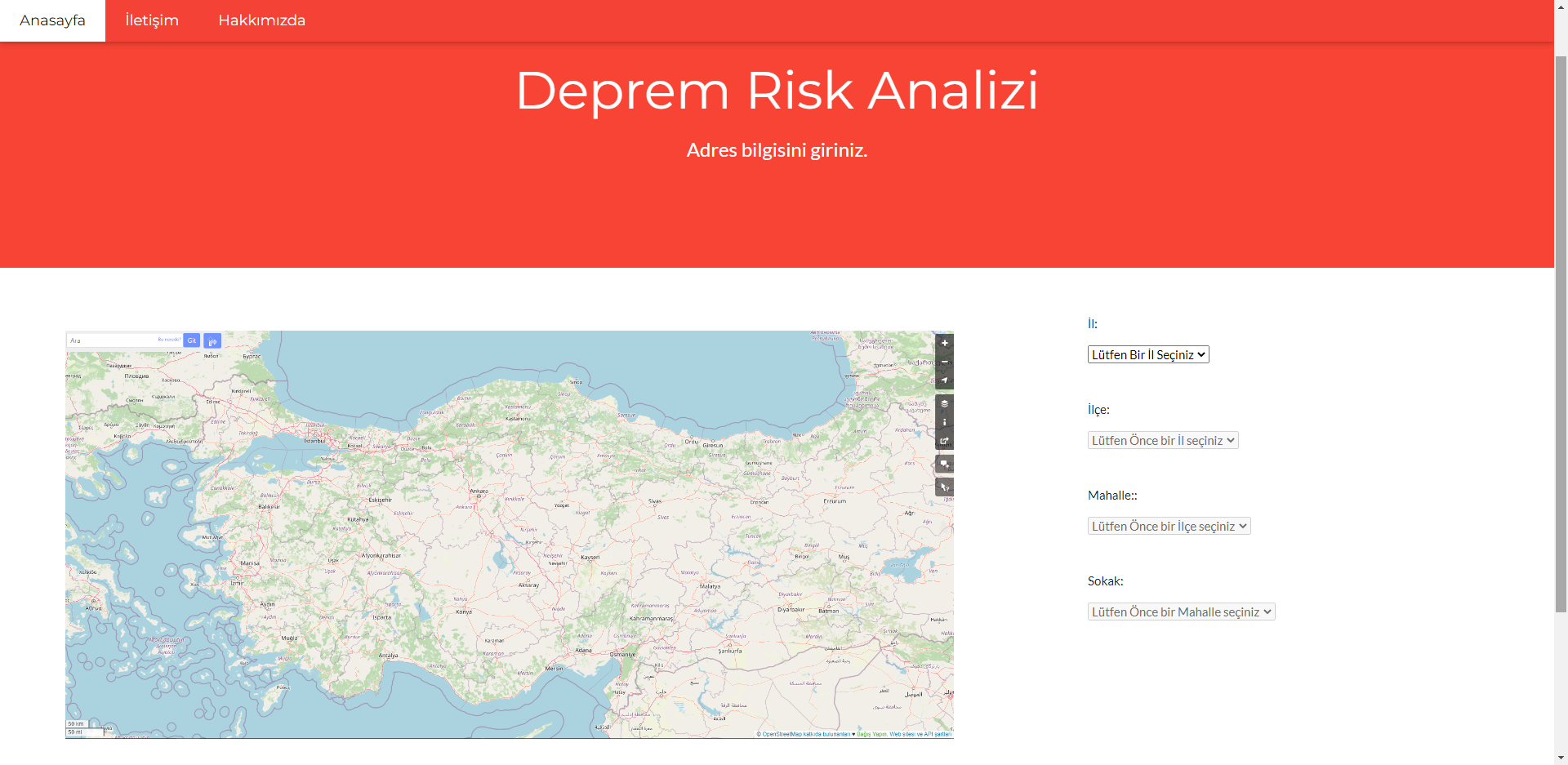Viewport: 1568px width, 765px height.
Task: Open the map note/comment tool
Action: coord(945,464)
